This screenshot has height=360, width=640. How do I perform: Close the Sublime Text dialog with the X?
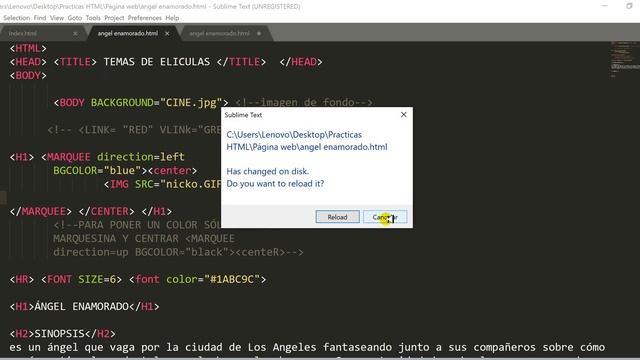click(404, 115)
